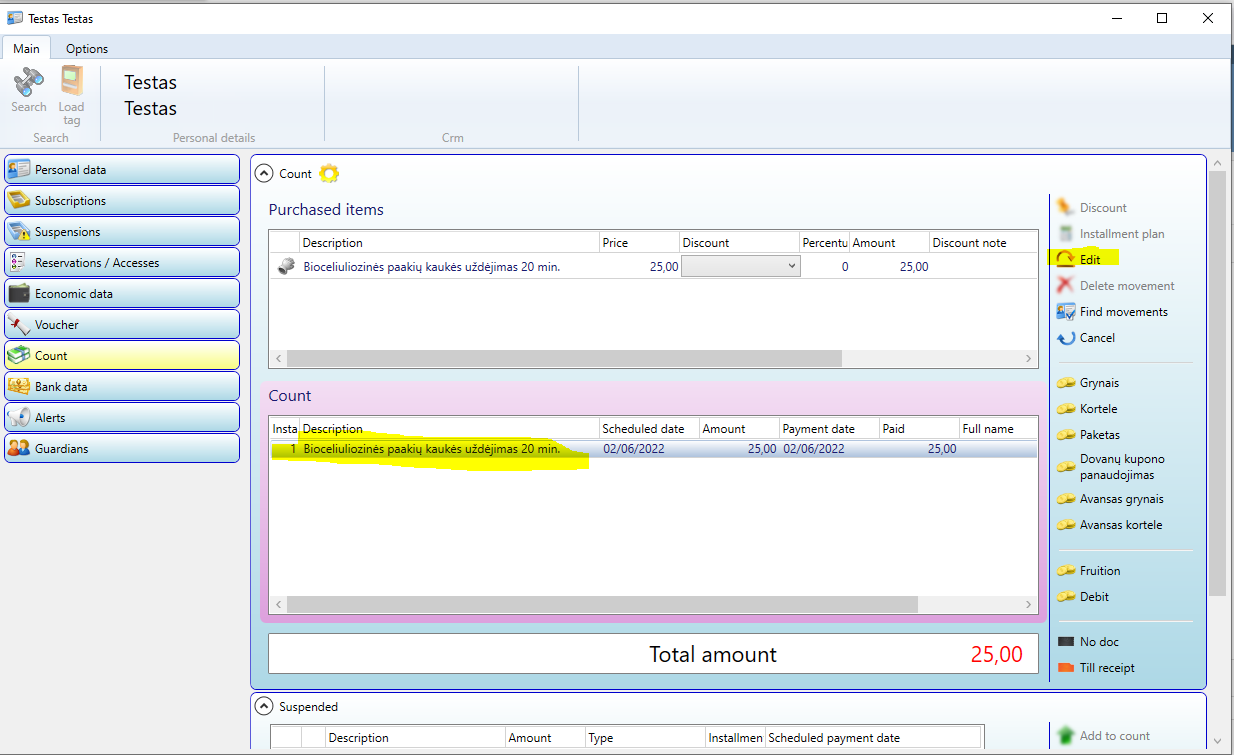Open the Suspensions section
Image resolution: width=1234 pixels, height=755 pixels.
(122, 232)
